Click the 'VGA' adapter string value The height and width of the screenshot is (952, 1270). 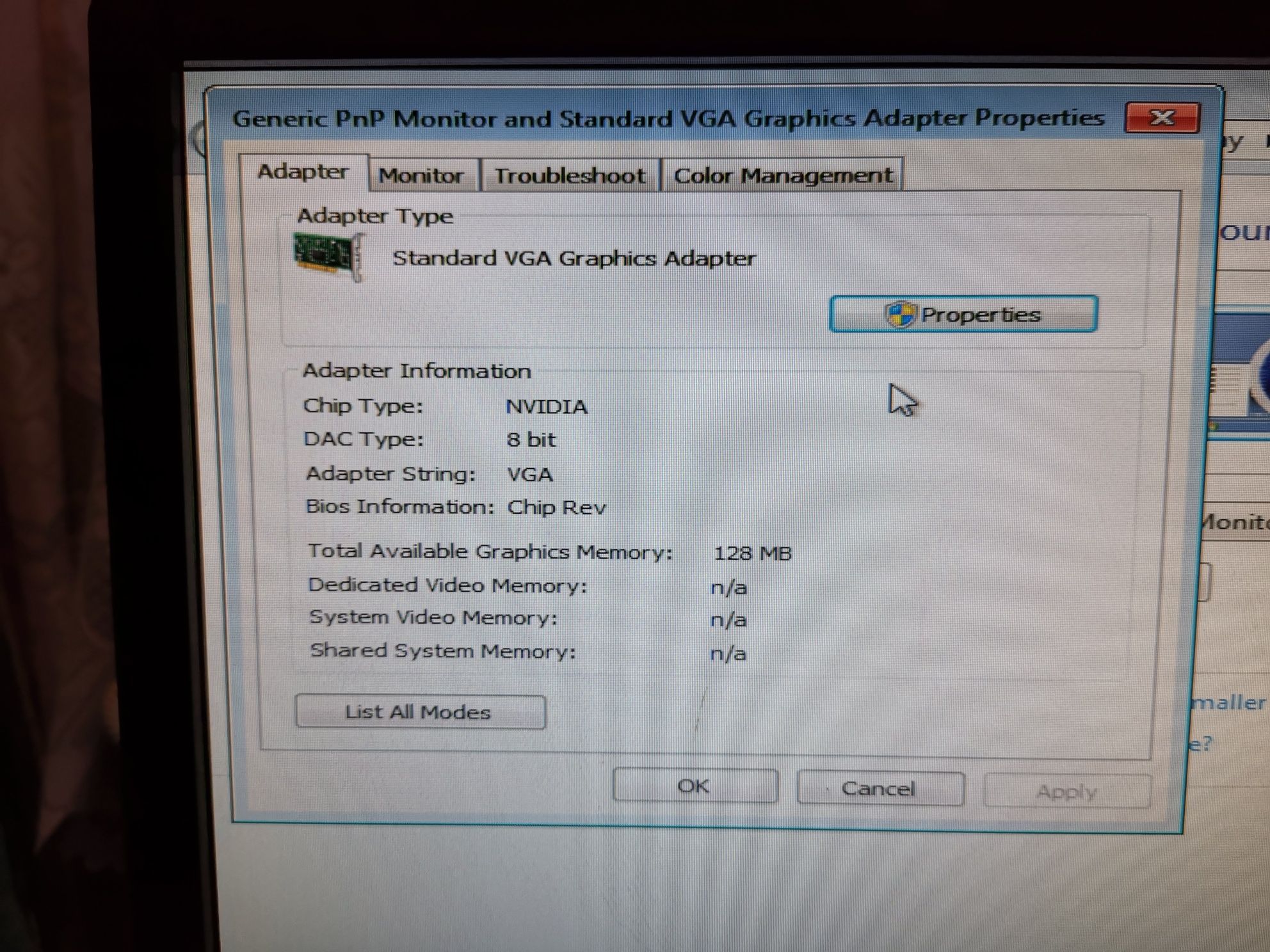pos(529,475)
